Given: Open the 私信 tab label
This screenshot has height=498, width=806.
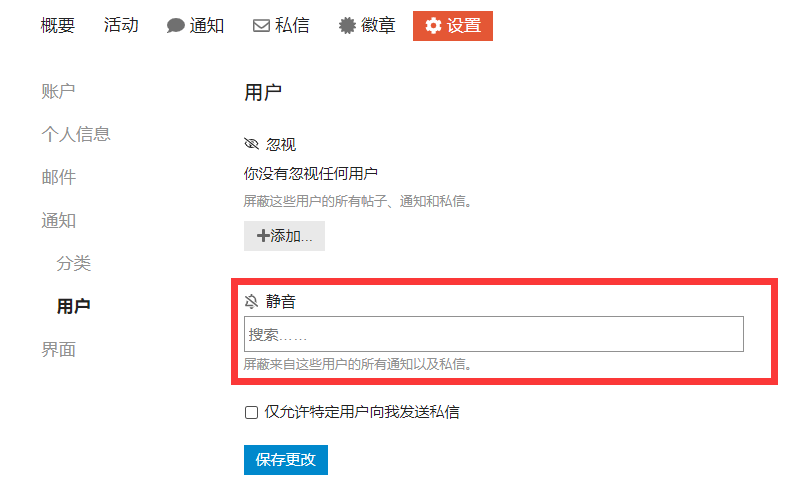Looking at the screenshot, I should point(292,25).
